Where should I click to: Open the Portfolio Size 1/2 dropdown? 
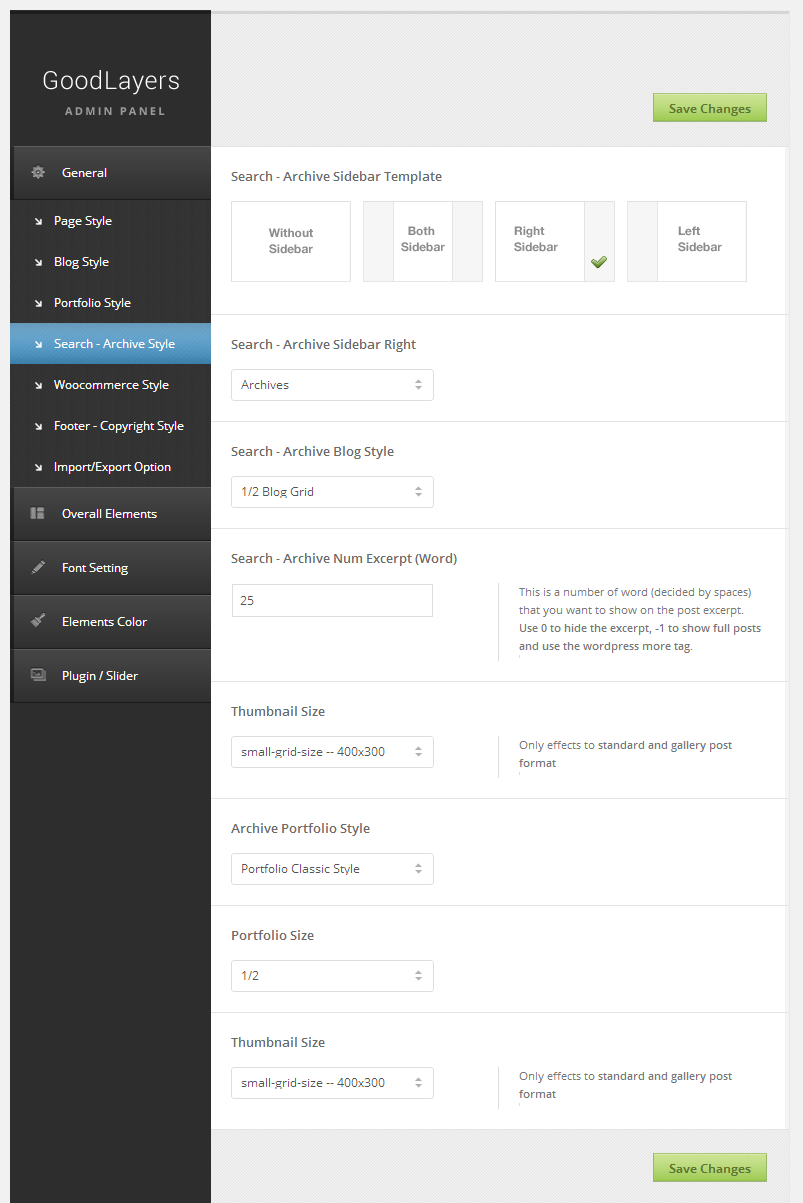[x=332, y=976]
